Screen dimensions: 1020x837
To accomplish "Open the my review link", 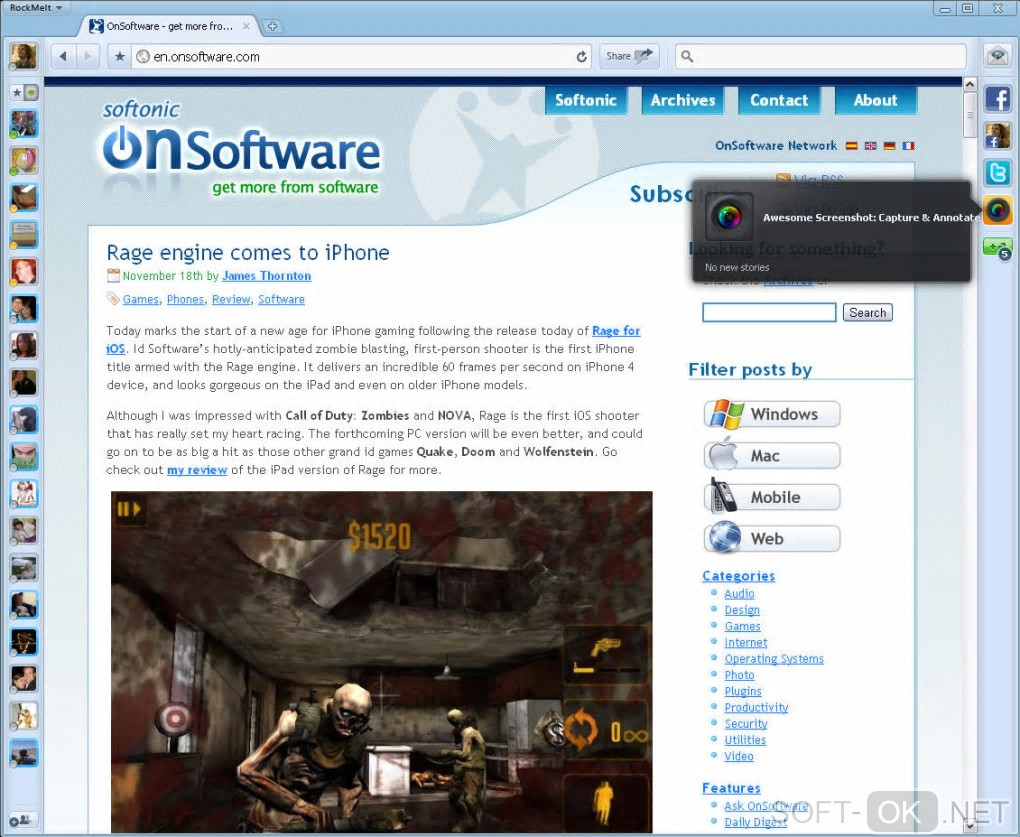I will point(197,470).
